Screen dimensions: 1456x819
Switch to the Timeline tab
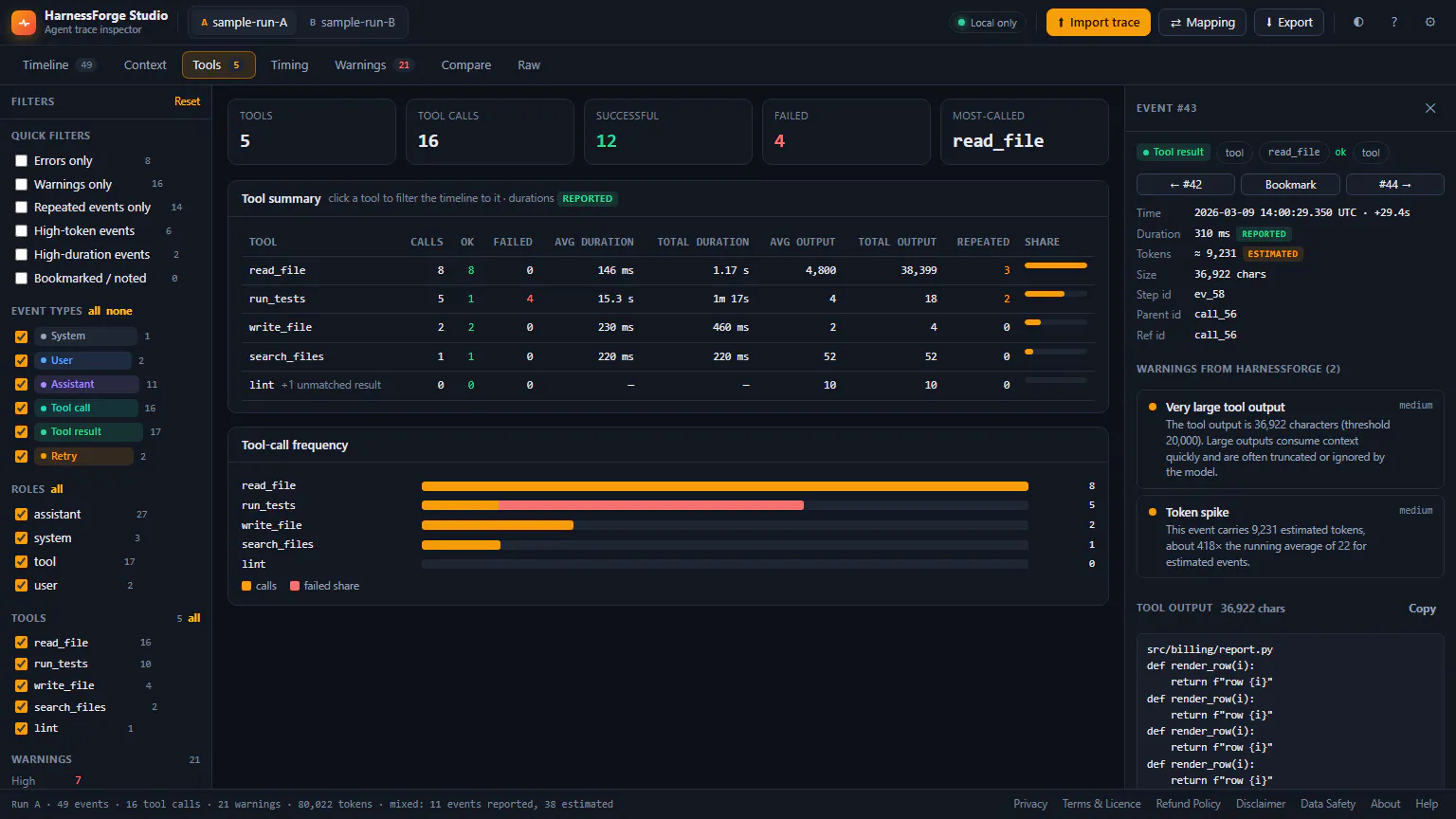(59, 65)
